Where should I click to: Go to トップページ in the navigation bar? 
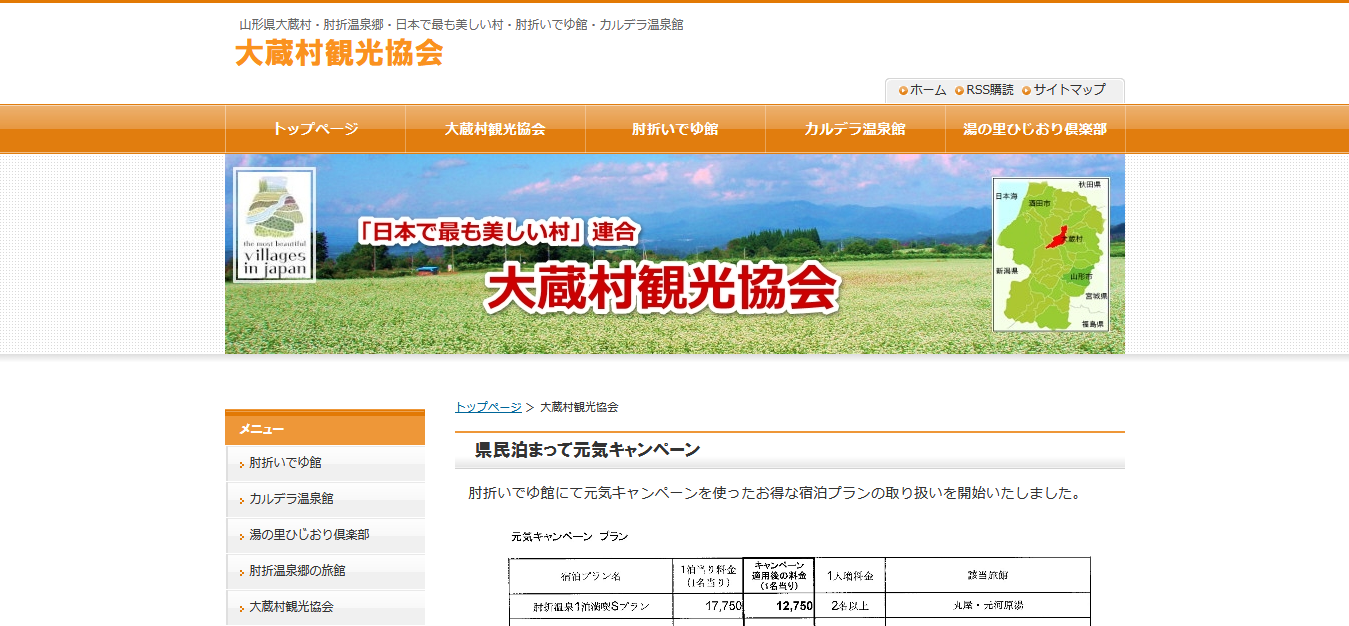tap(315, 129)
